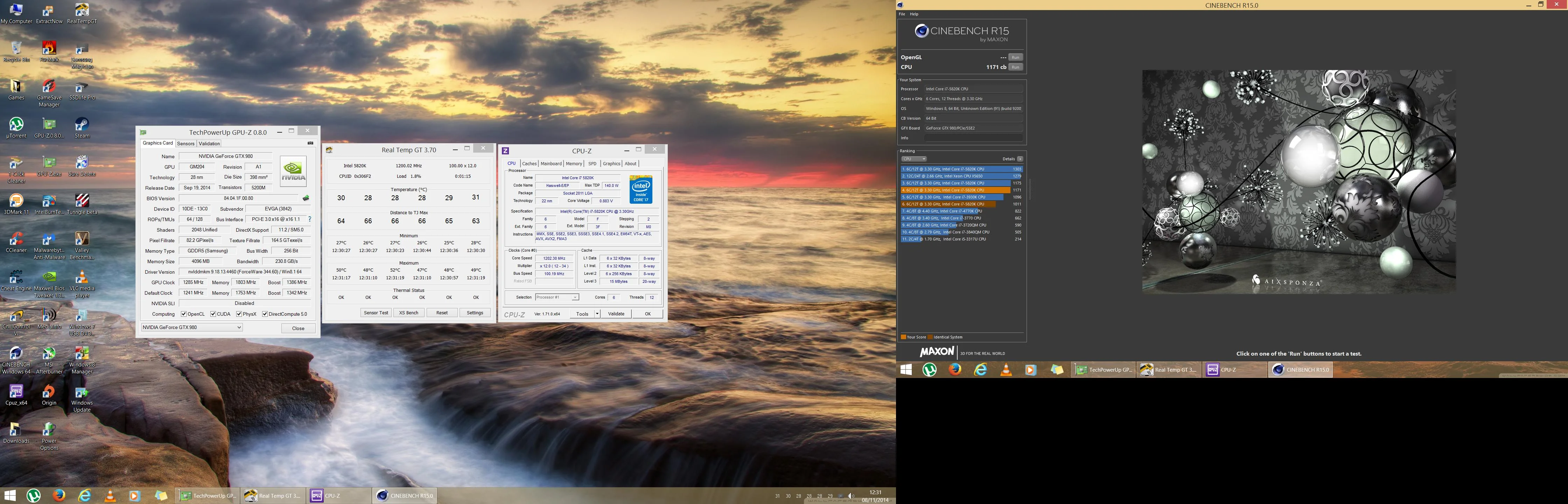This screenshot has width=1568, height=504.
Task: Open the 3DMark 11 desktop shortcut
Action: [x=16, y=204]
